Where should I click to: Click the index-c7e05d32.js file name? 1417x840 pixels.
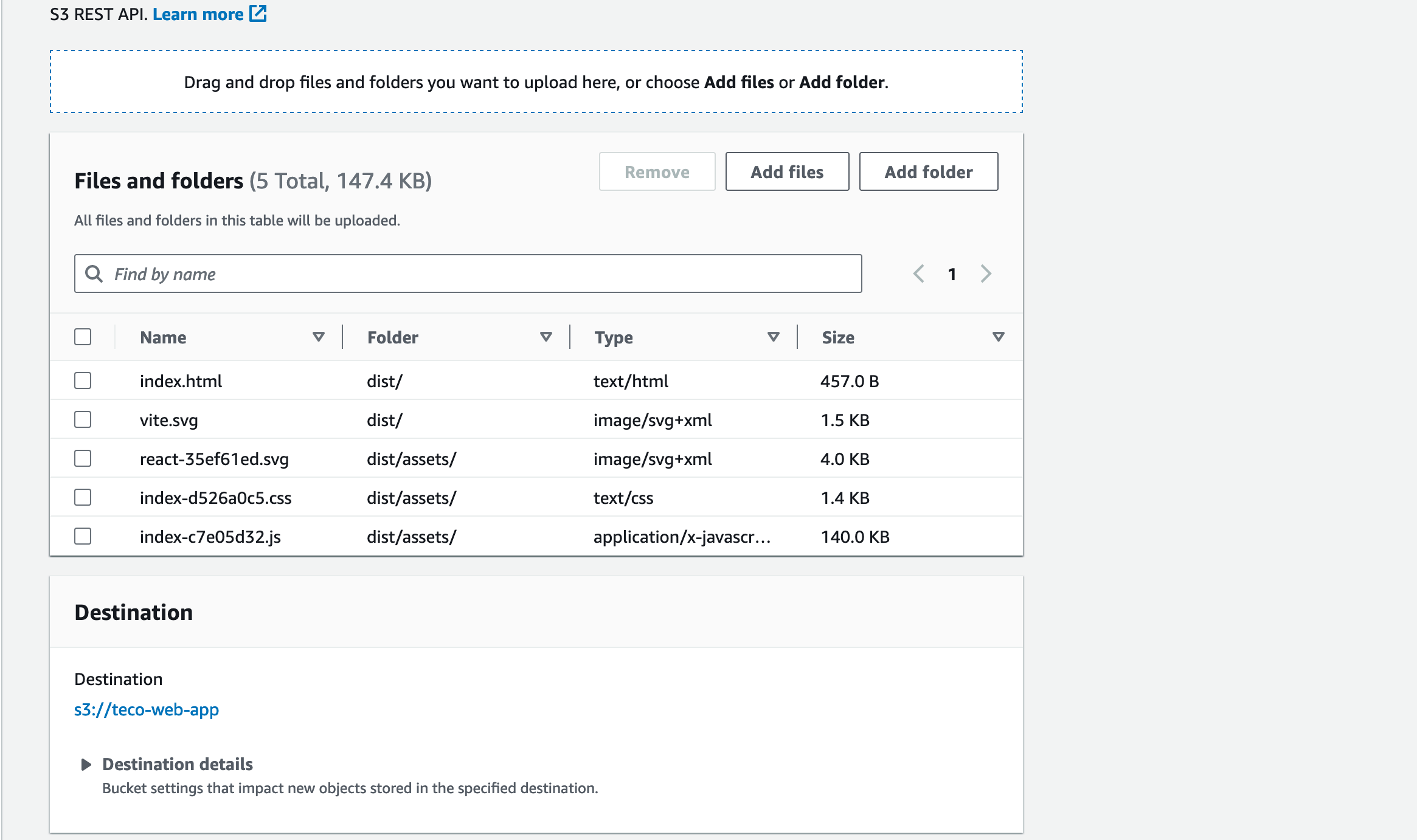[x=210, y=537]
